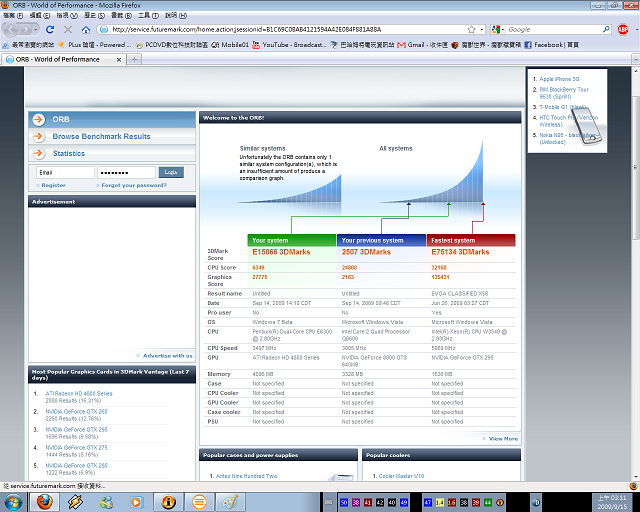Screen dimensions: 640x512
Task: Click the Bluetooth tray icon
Action: click(x=536, y=503)
